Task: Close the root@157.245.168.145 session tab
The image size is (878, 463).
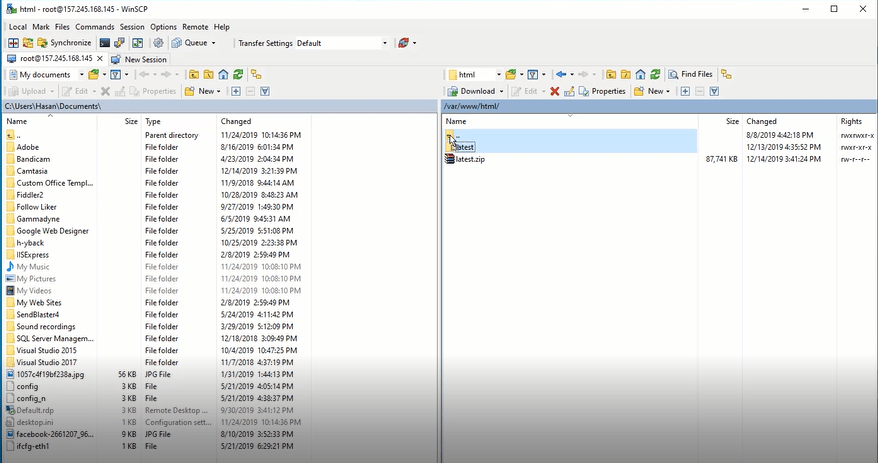Action: pyautogui.click(x=100, y=58)
